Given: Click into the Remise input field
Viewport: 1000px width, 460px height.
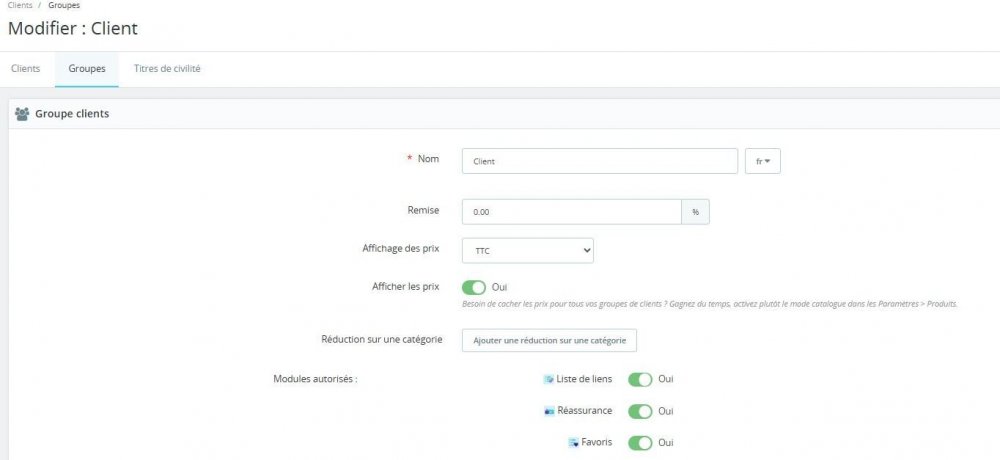Looking at the screenshot, I should coord(571,212).
